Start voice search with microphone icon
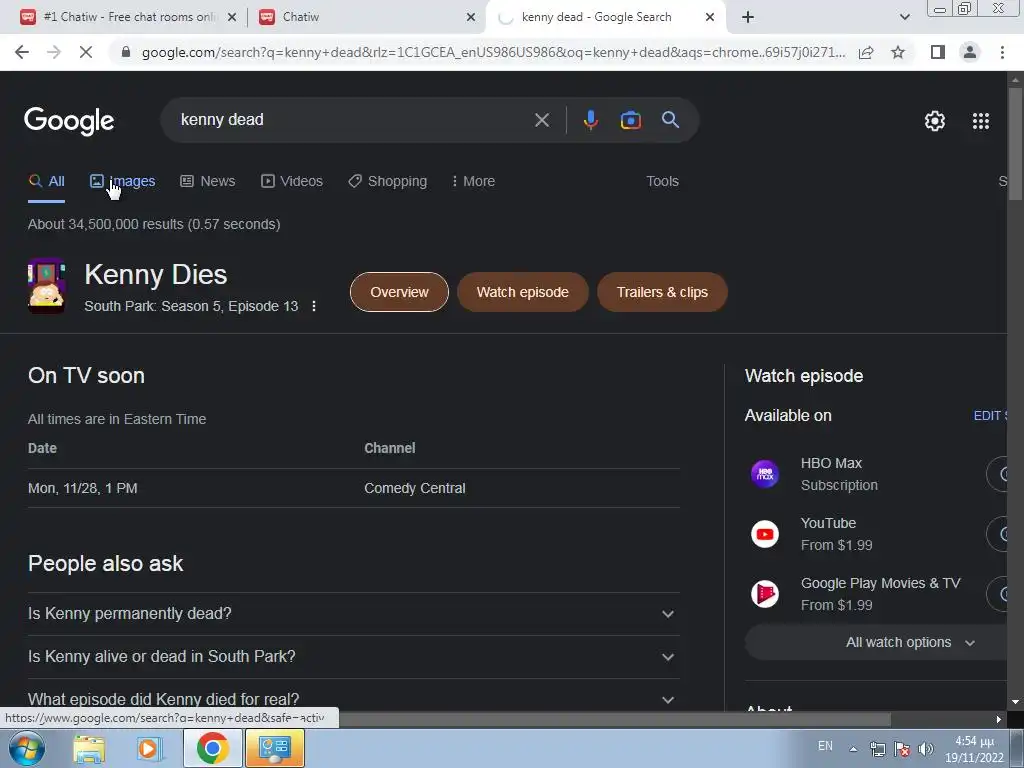 tap(590, 120)
